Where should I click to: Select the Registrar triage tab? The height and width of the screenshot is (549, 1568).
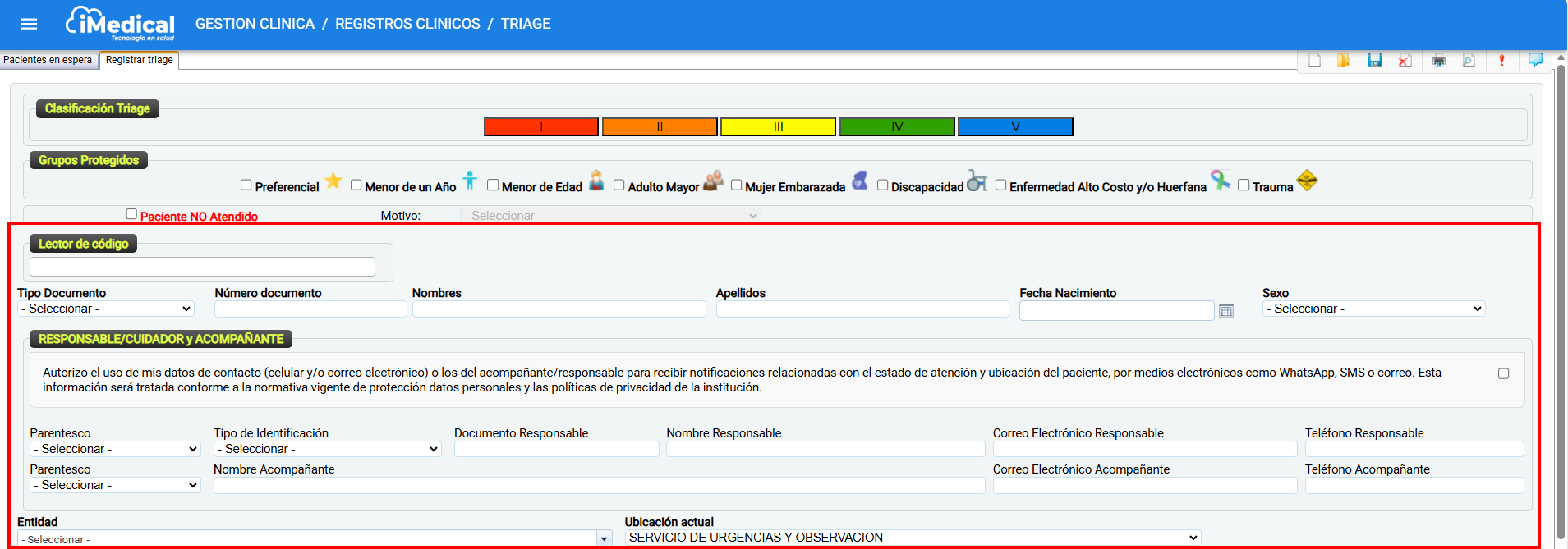click(139, 60)
